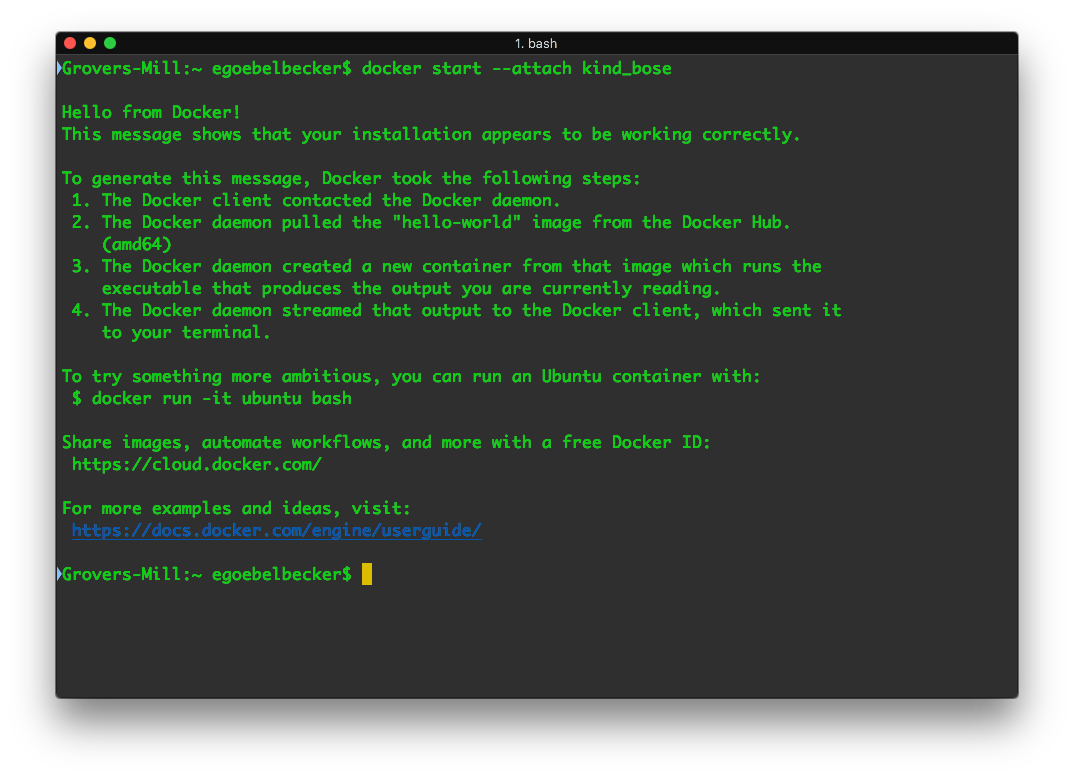Click the green fullscreen traffic light button
1074x778 pixels.
[109, 43]
